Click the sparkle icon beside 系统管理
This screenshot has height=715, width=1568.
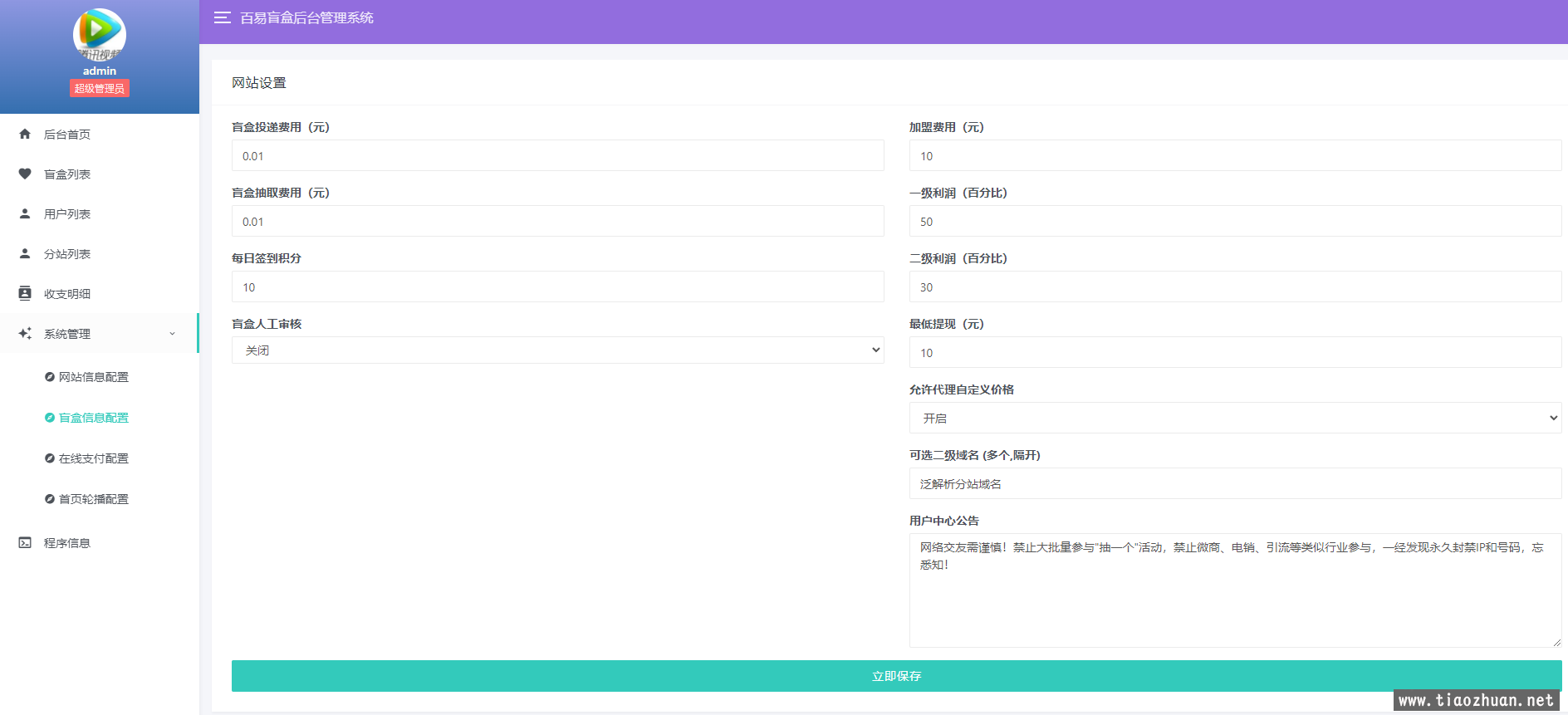(x=25, y=333)
